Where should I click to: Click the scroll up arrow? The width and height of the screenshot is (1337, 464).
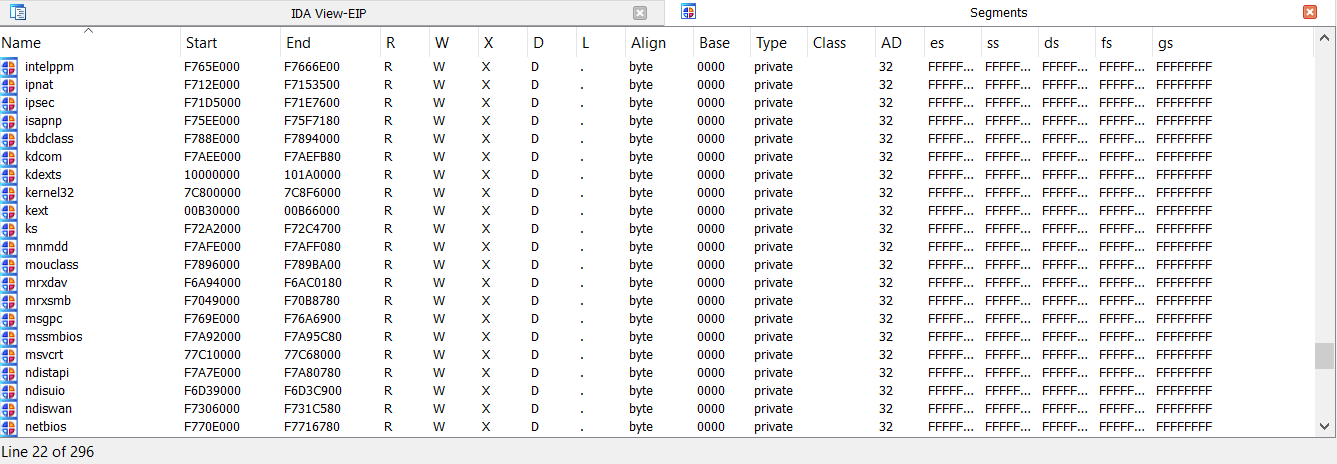click(1324, 38)
